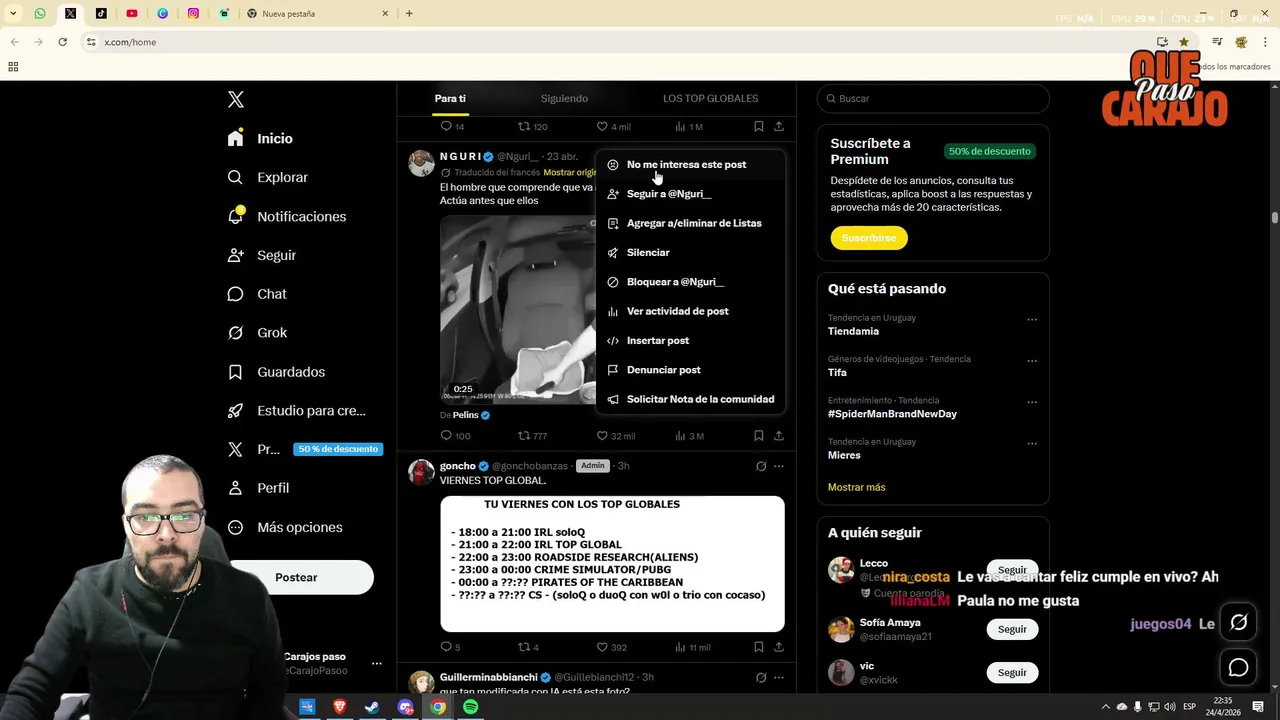The image size is (1280, 720).
Task: Open the Nueva pestaña tab
Action: pyautogui.click(x=317, y=14)
